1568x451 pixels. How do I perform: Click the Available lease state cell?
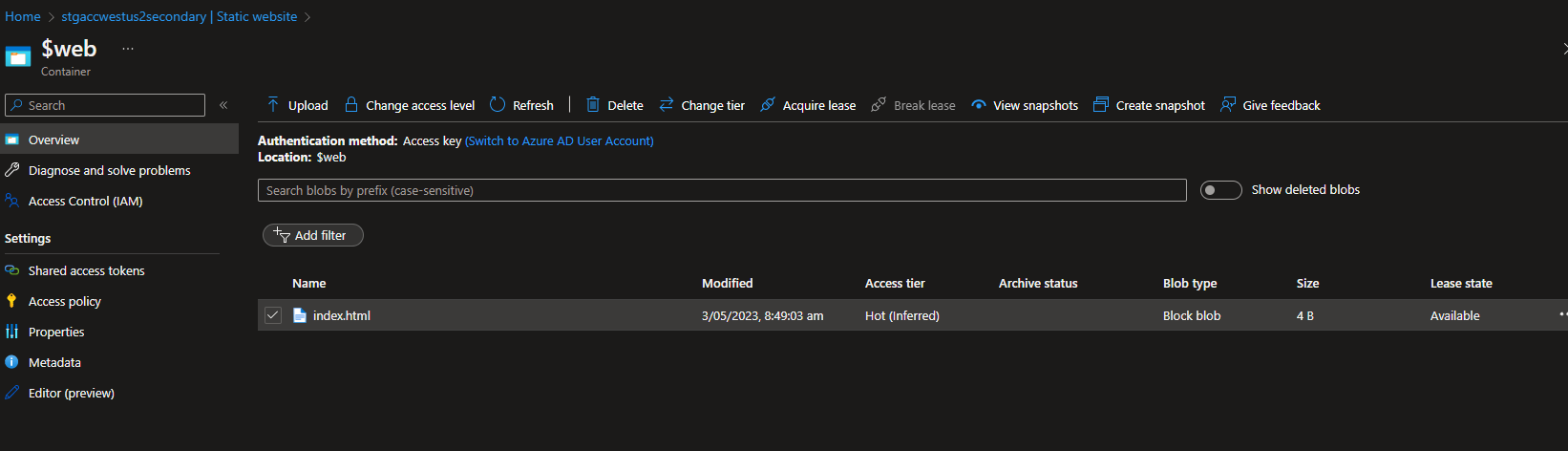tap(1455, 315)
